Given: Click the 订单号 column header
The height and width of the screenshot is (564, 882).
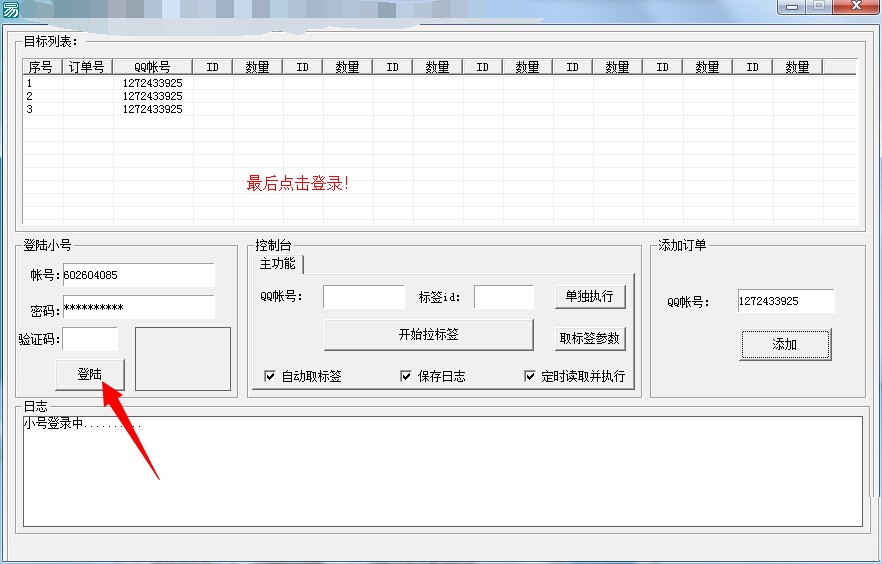Looking at the screenshot, I should [x=87, y=67].
